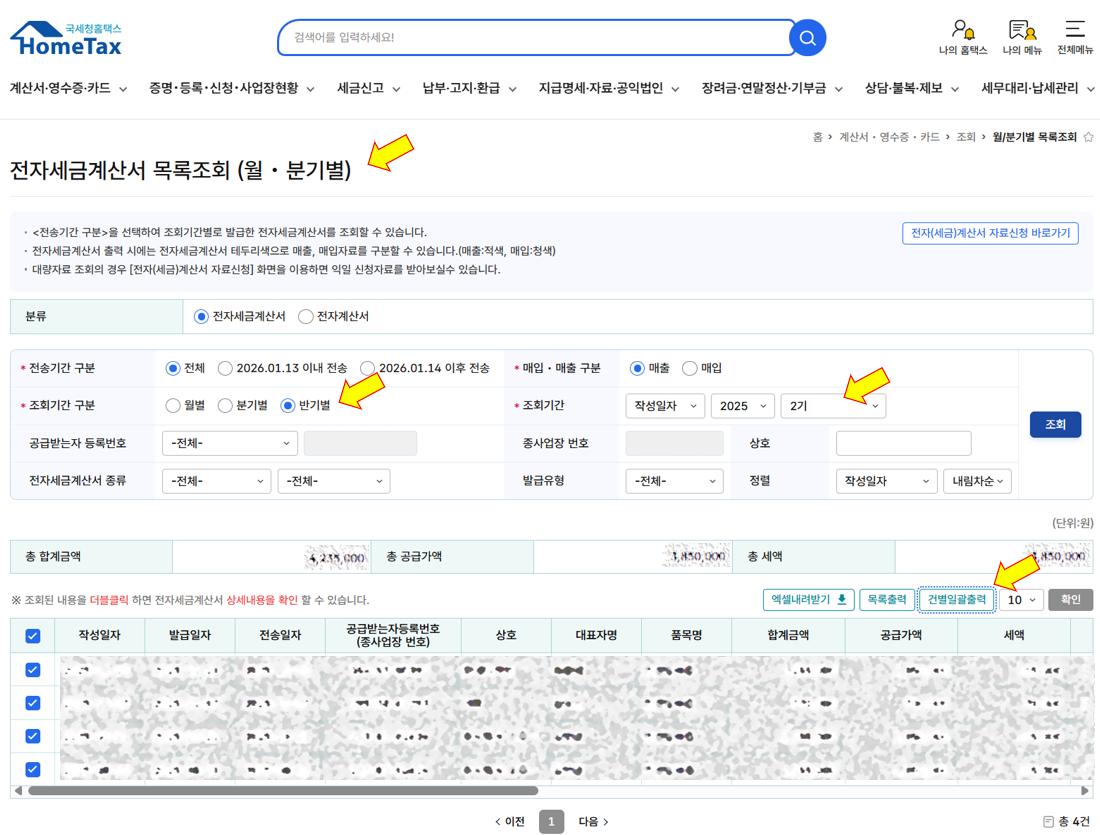Click 확인 button next to page size
1100x835 pixels.
(1071, 600)
